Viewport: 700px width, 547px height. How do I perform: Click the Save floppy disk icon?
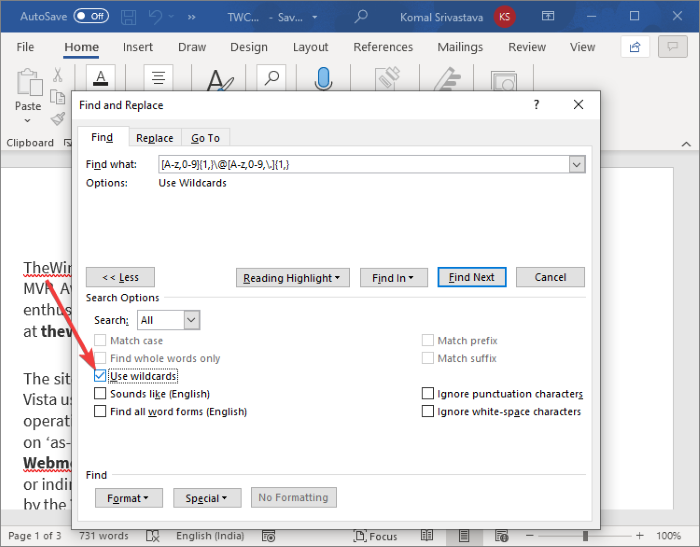[x=129, y=17]
